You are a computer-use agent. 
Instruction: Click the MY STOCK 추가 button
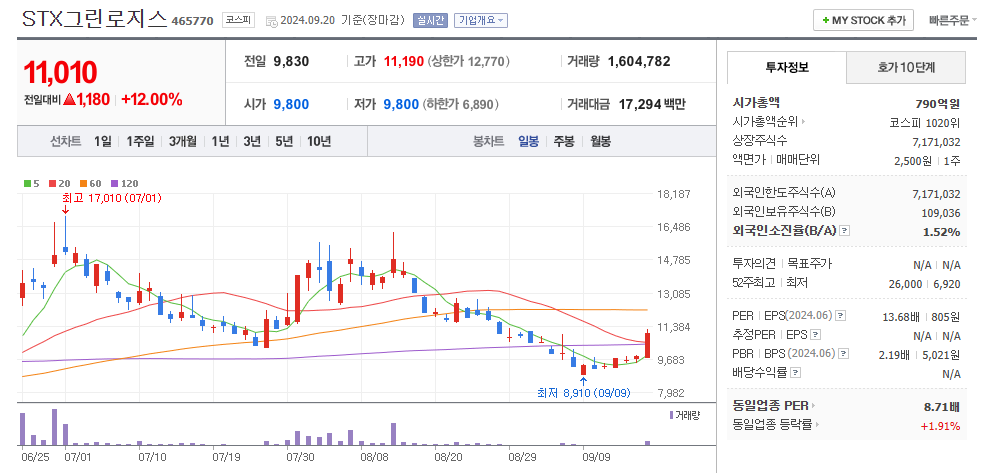[864, 20]
